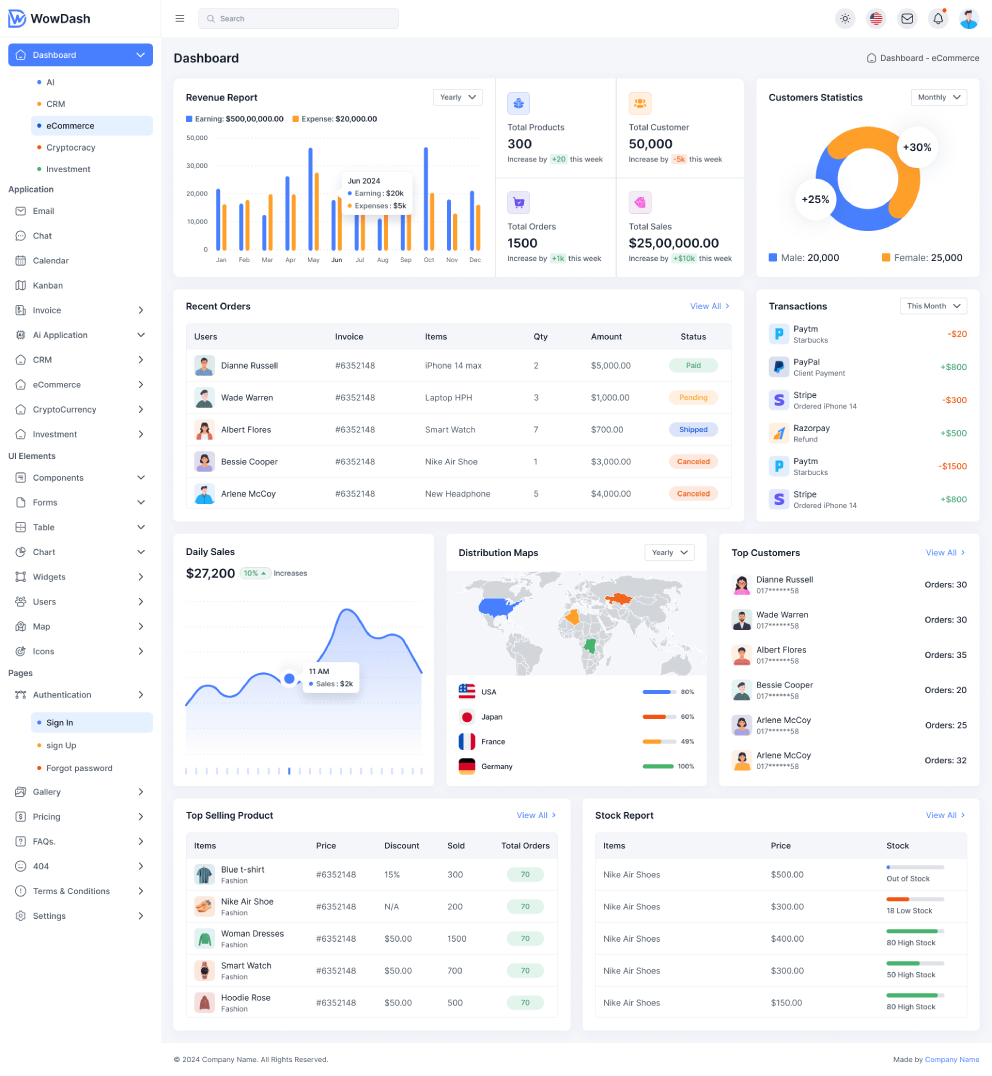
Task: Click the Kanban sidebar icon
Action: pos(21,285)
